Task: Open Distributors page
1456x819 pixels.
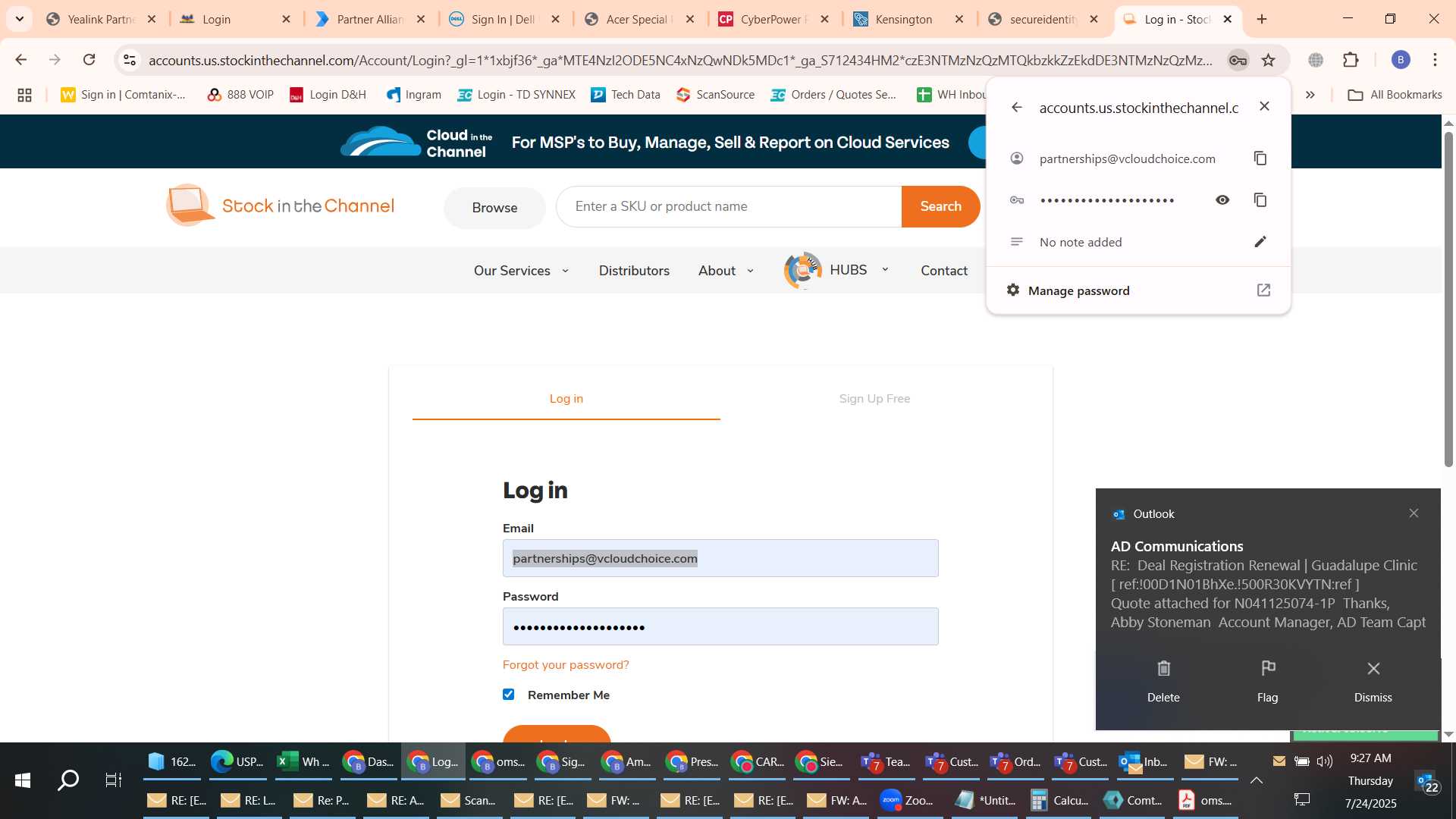Action: (634, 271)
